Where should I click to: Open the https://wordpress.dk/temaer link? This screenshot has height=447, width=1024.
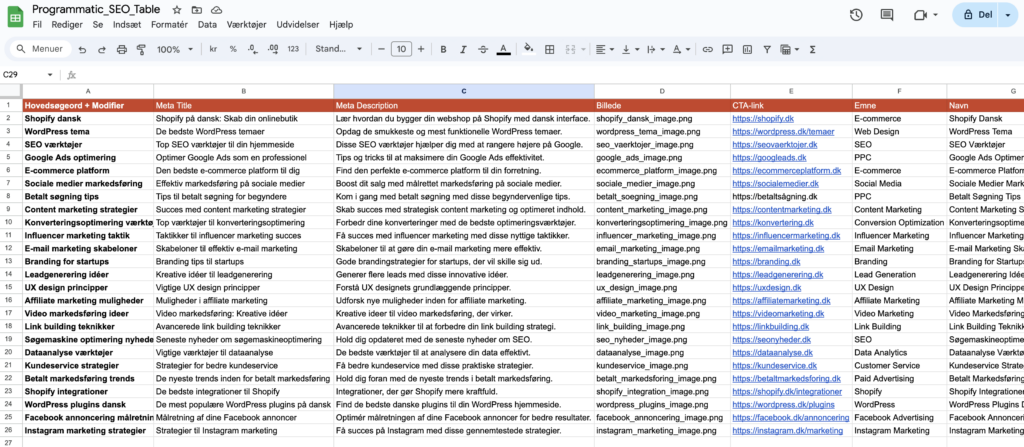point(783,131)
